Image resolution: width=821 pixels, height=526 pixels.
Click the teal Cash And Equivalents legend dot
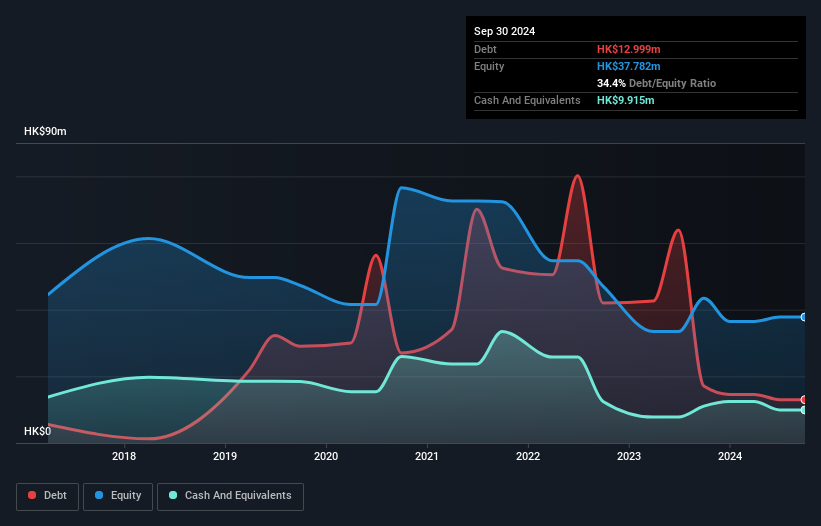tap(173, 495)
